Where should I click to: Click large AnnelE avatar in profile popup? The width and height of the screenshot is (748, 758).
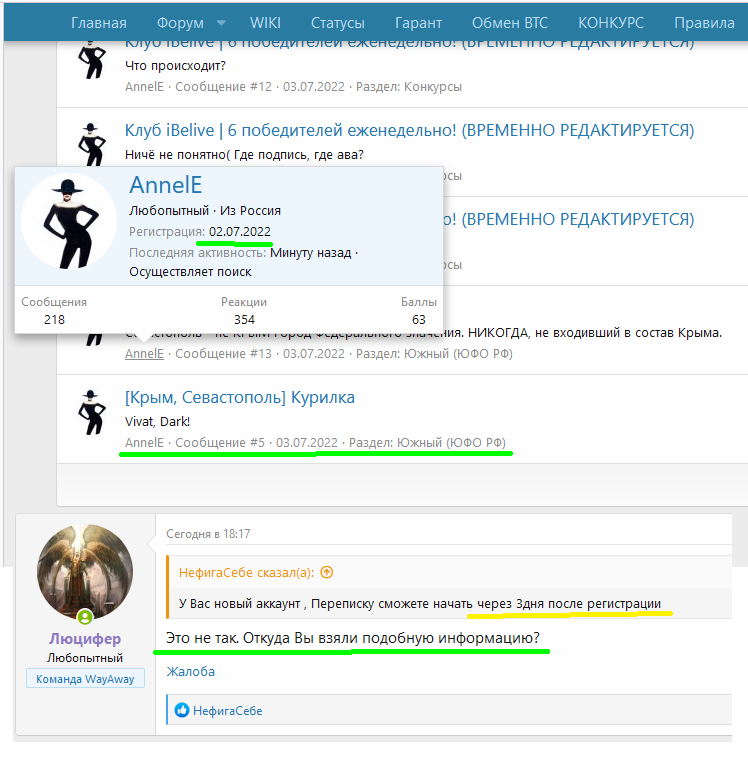(x=69, y=221)
